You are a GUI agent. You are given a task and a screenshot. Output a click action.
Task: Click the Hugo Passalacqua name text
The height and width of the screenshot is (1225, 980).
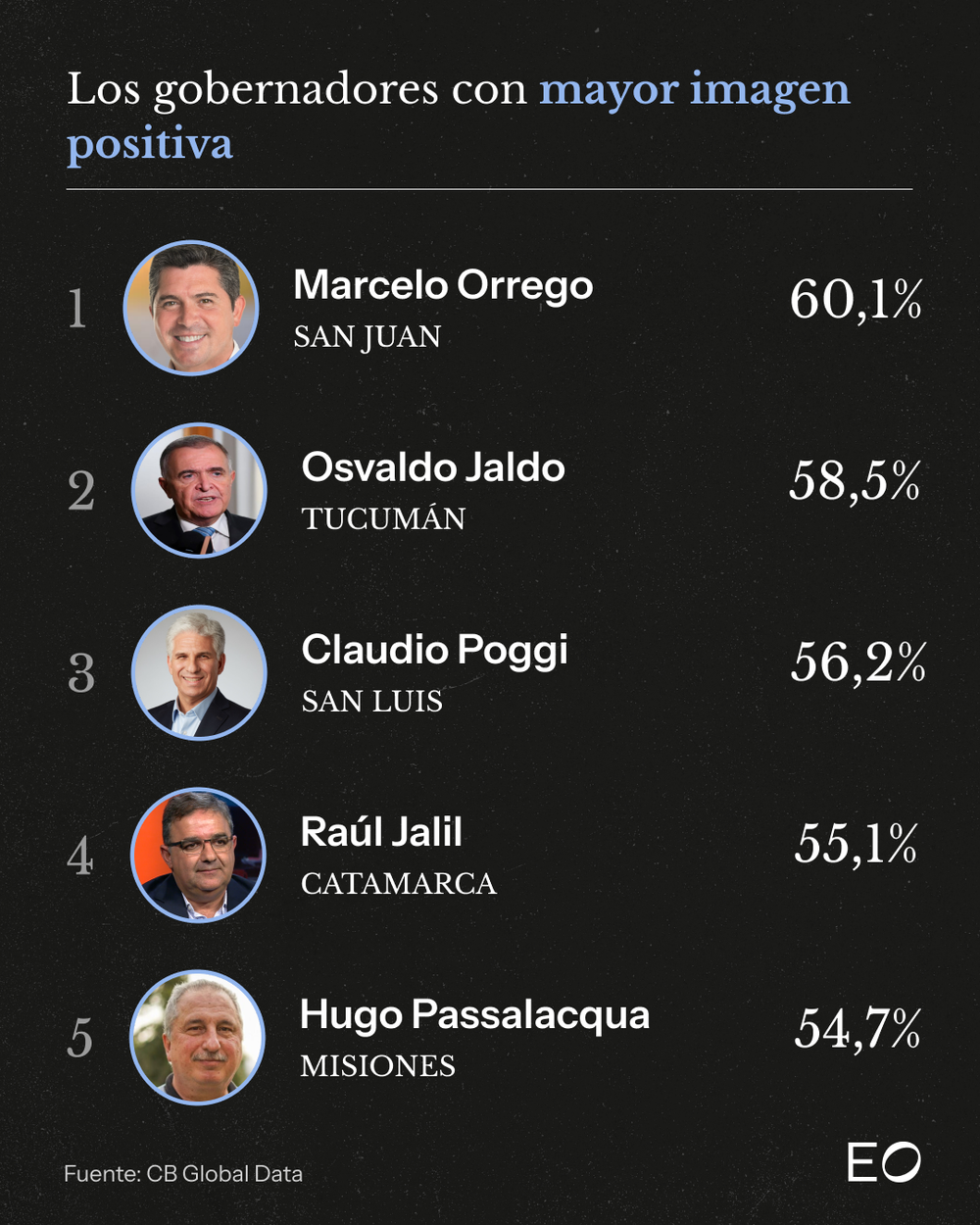[x=474, y=1014]
